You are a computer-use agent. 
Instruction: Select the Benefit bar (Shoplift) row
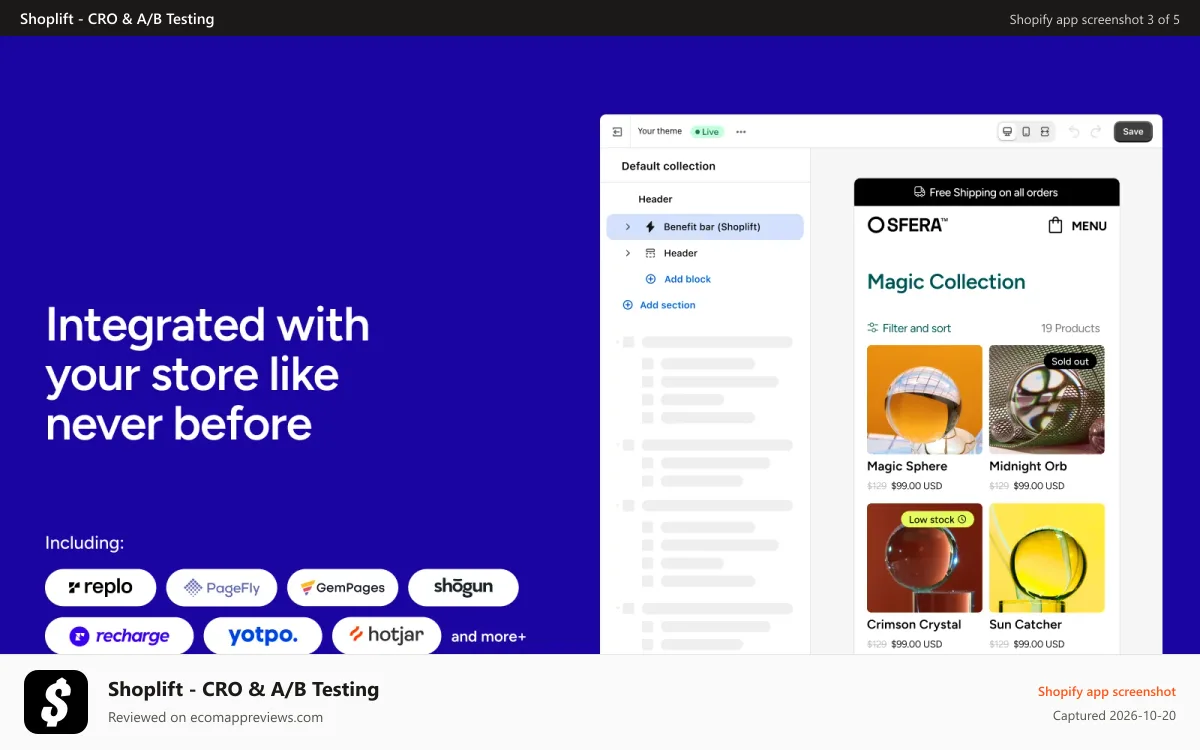[705, 227]
